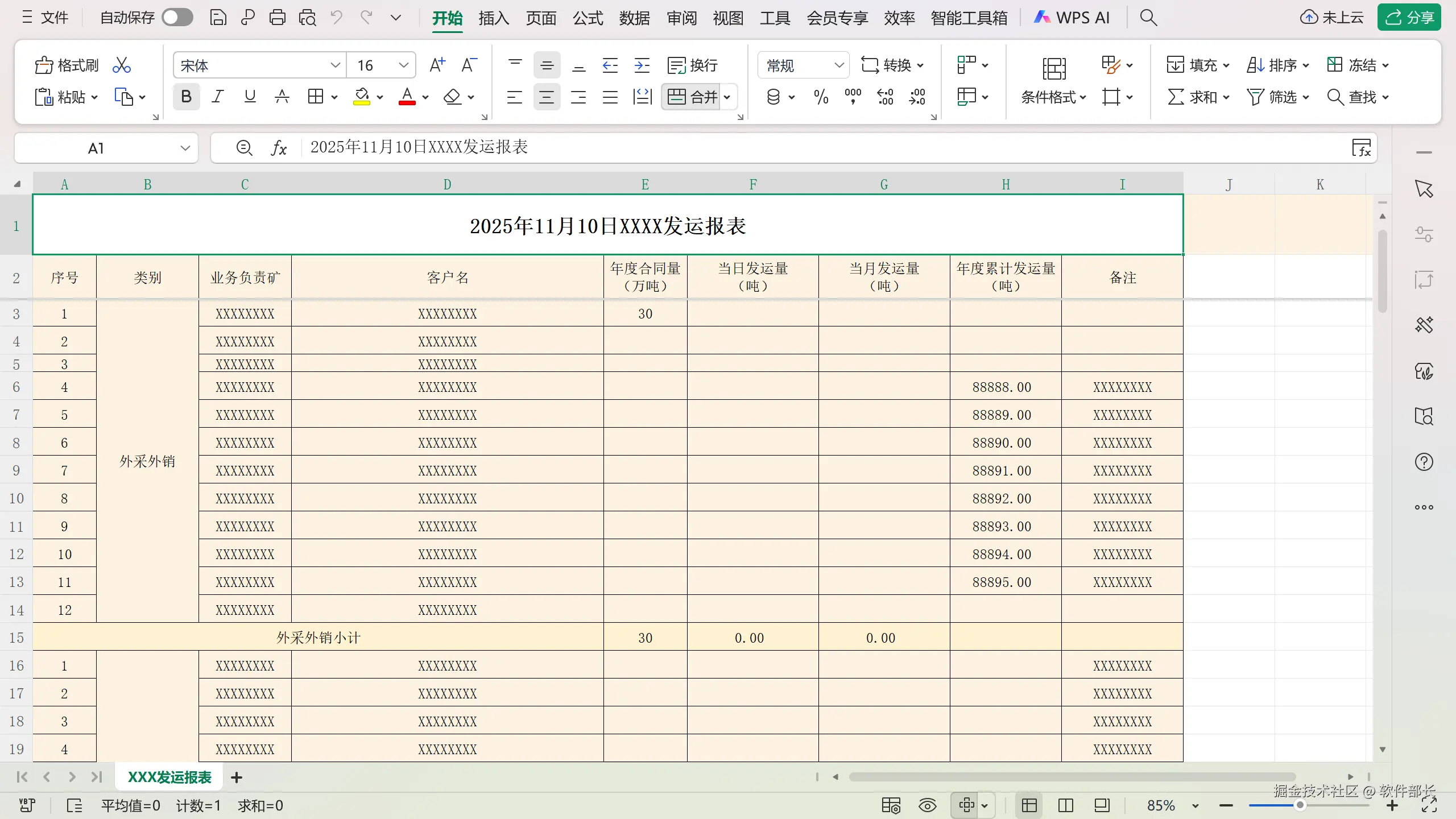Expand the font size 16 dropdown
1456x819 pixels.
[x=403, y=65]
